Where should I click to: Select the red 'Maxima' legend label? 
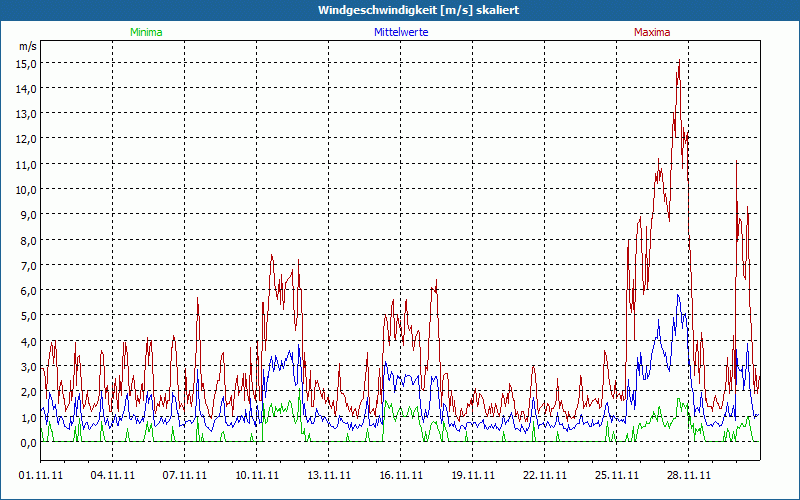[652, 32]
